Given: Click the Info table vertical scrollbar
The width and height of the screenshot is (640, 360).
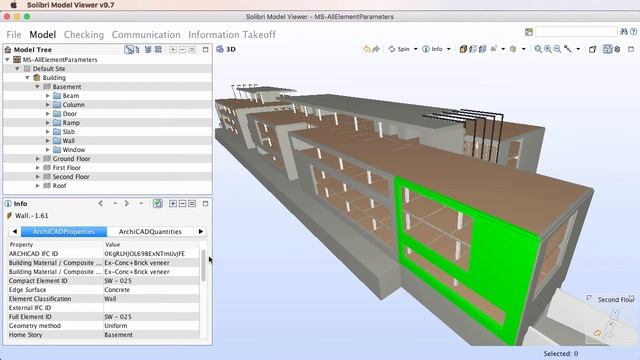Looking at the screenshot, I should (x=203, y=265).
